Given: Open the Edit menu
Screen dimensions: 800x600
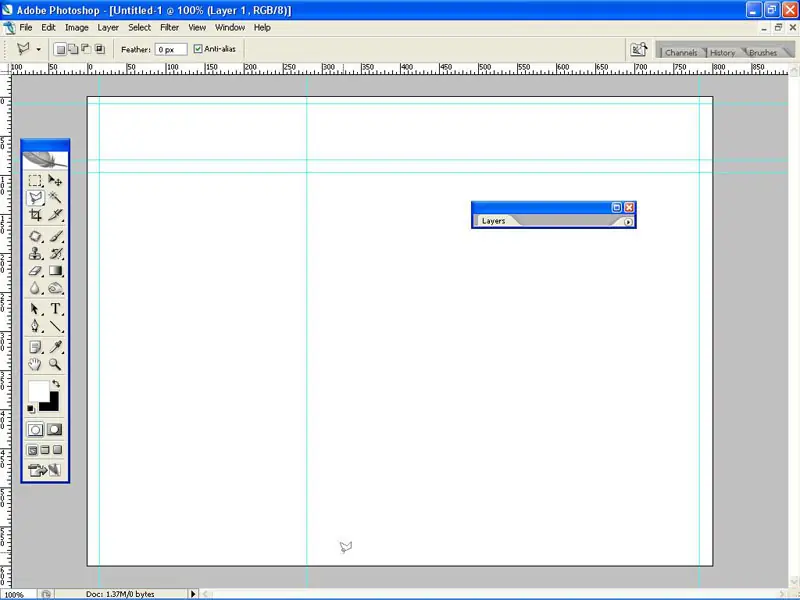Looking at the screenshot, I should (48, 28).
